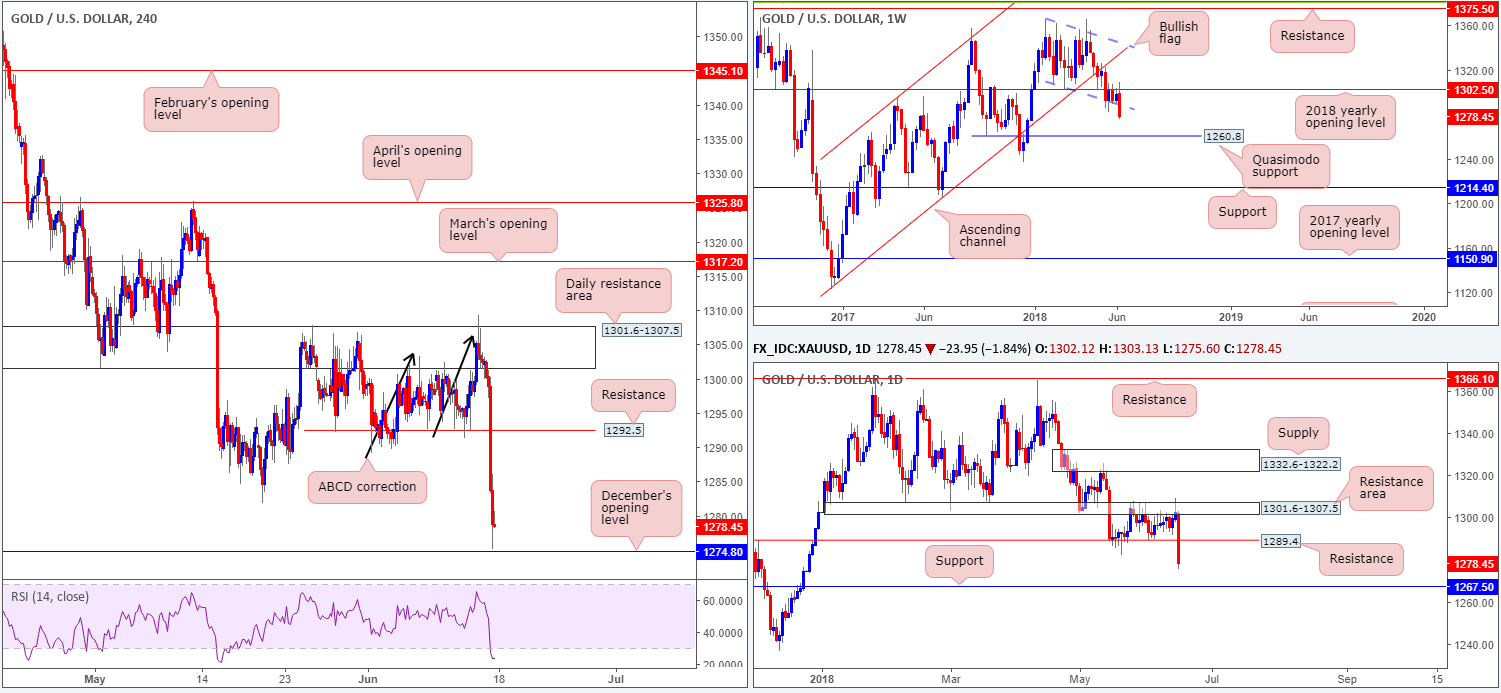
Task: Click the 20.0000 RSI axis value
Action: 723,664
